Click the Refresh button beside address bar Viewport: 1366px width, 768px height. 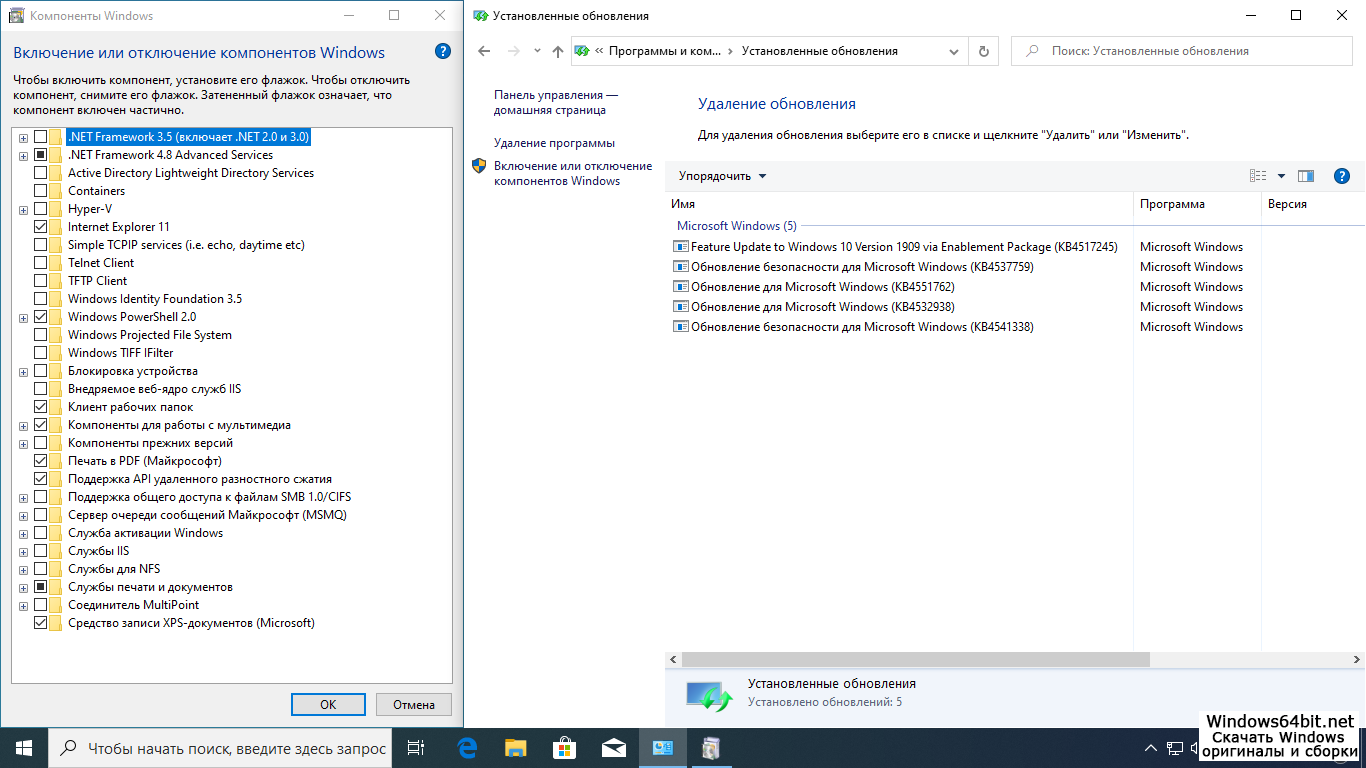tap(984, 51)
